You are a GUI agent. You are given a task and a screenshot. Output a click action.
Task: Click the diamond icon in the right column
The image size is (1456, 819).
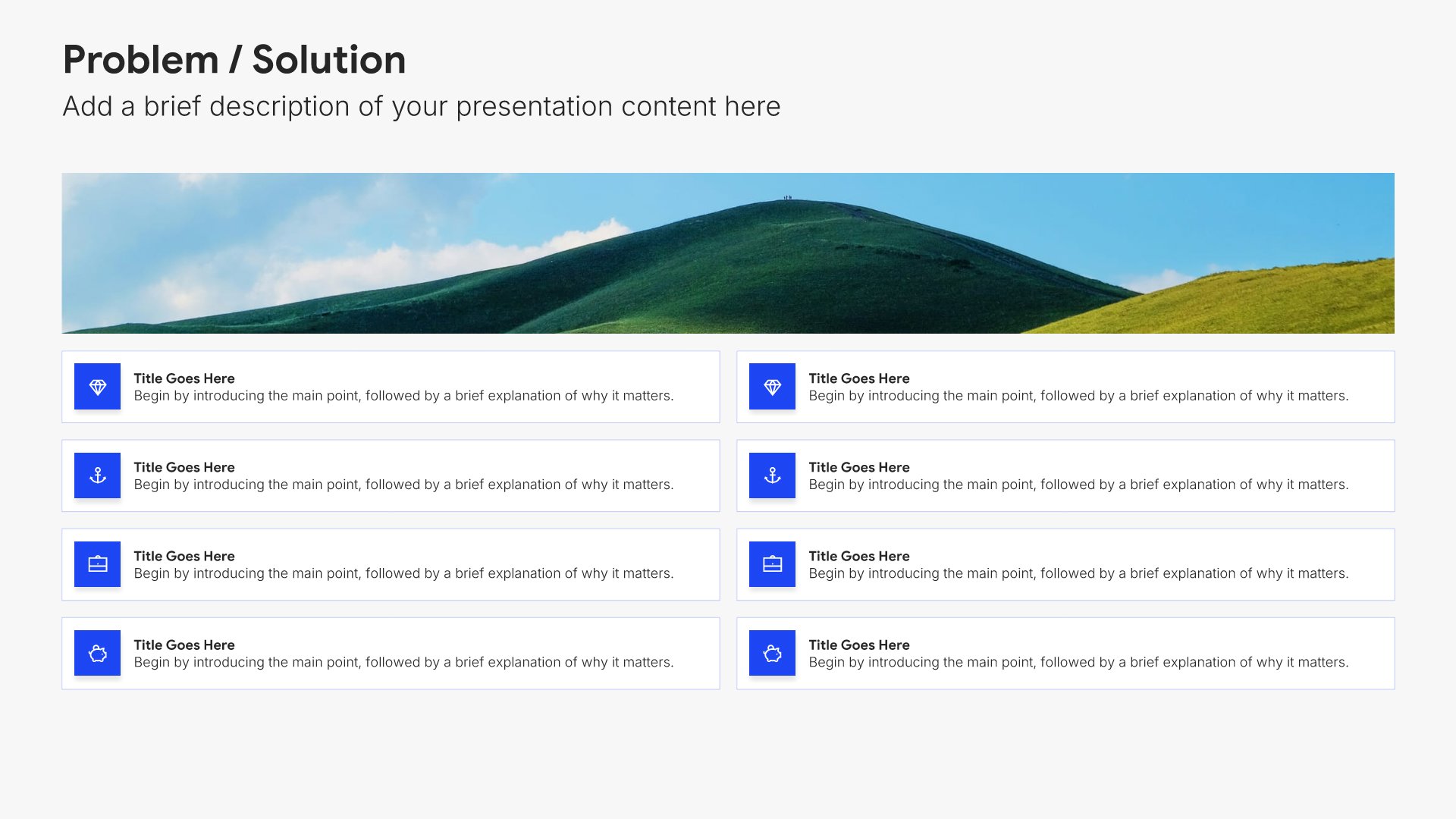(x=772, y=387)
